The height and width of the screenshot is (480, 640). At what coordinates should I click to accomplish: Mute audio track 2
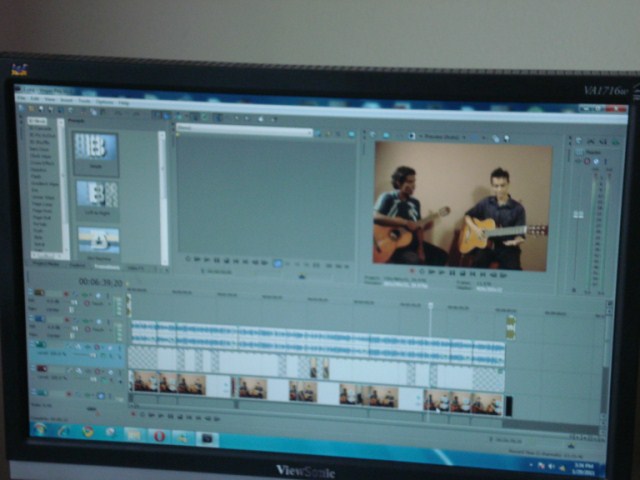98,321
